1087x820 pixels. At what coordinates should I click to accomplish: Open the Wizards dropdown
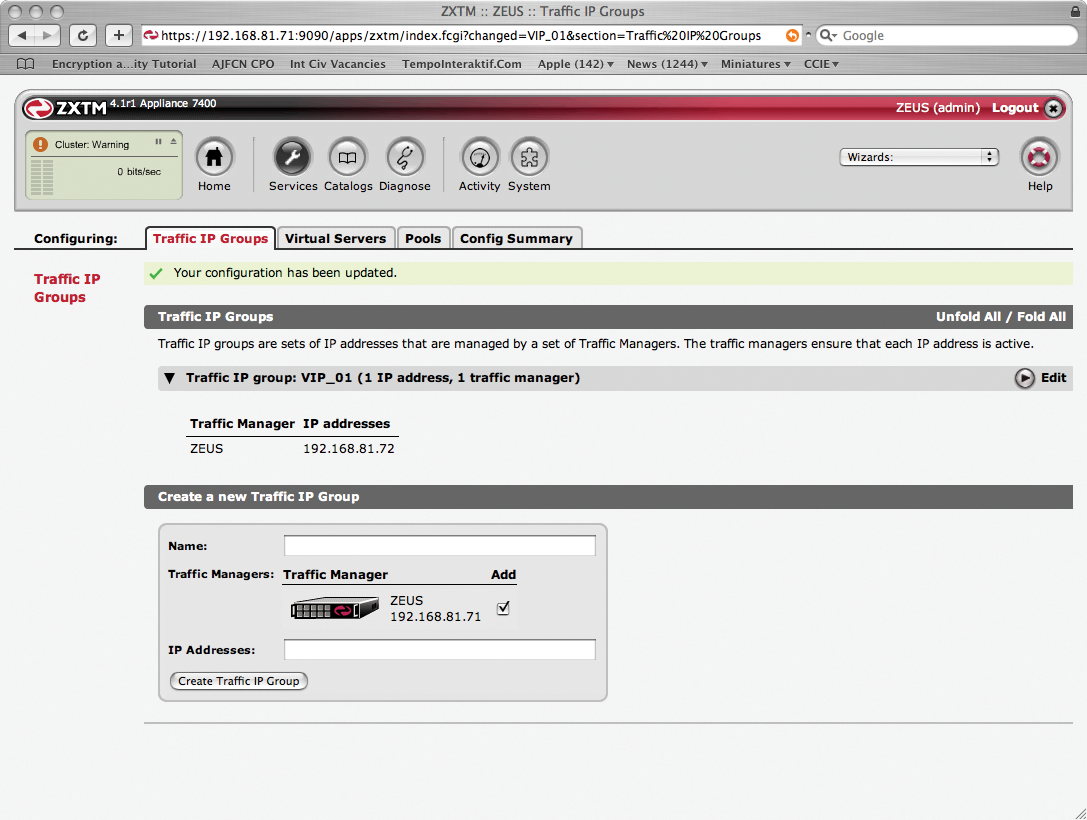(x=919, y=157)
